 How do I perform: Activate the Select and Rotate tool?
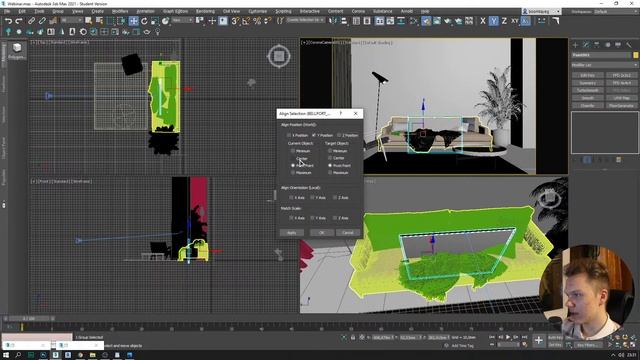[144, 20]
